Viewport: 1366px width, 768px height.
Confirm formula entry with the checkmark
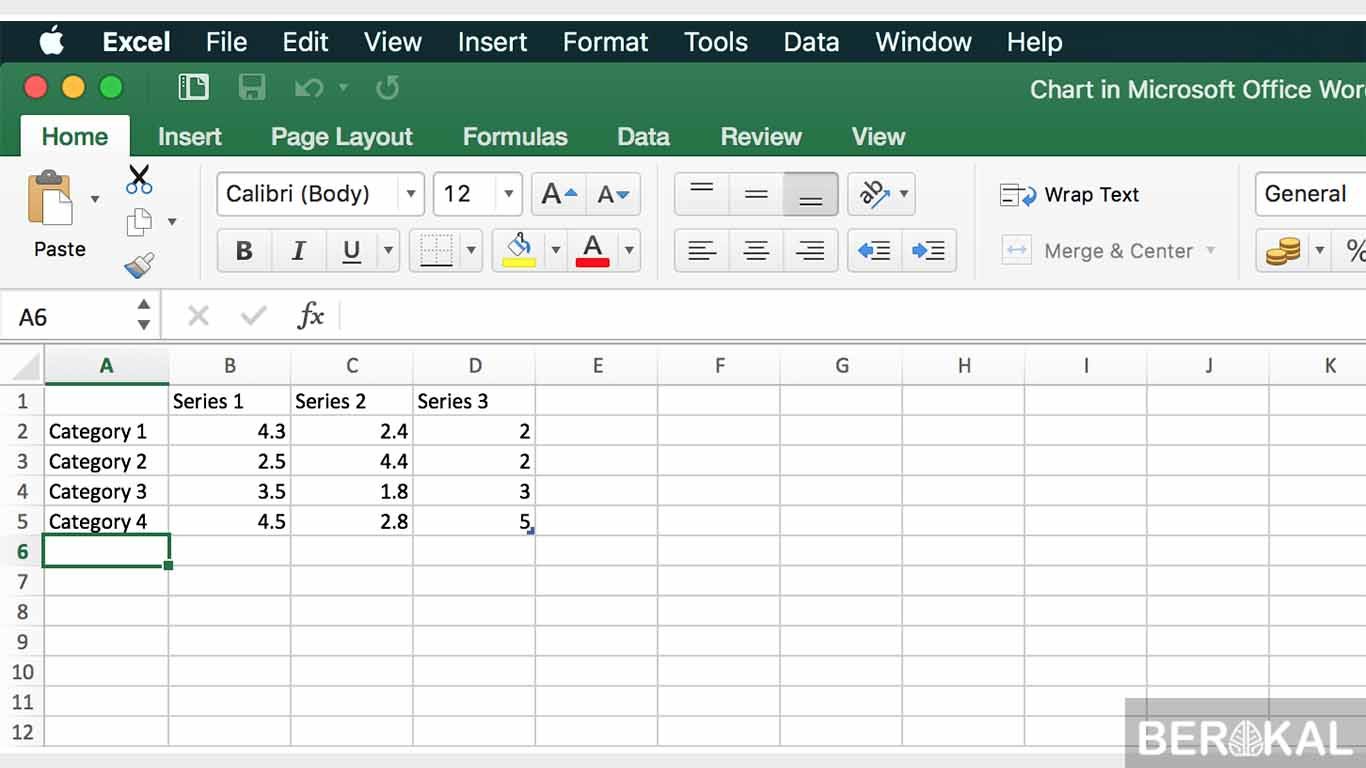coord(254,317)
